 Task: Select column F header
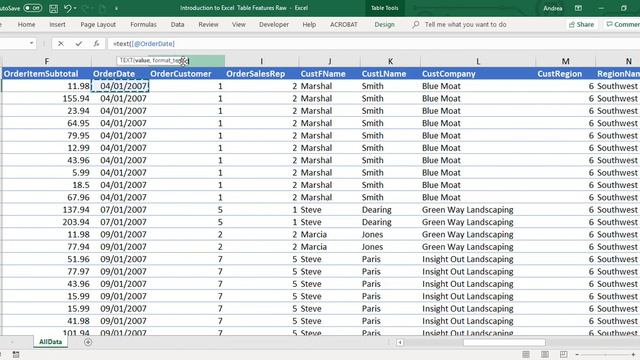click(x=47, y=61)
